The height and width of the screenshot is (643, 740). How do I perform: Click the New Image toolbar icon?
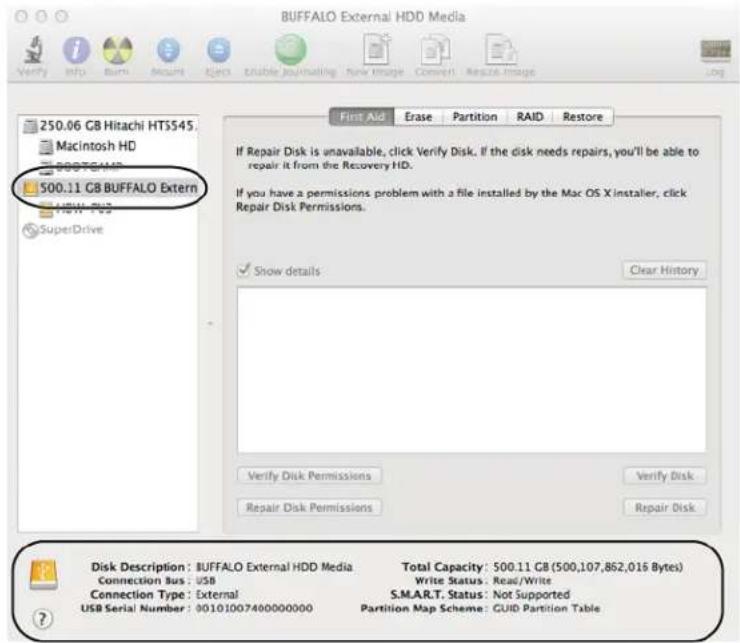(x=376, y=49)
